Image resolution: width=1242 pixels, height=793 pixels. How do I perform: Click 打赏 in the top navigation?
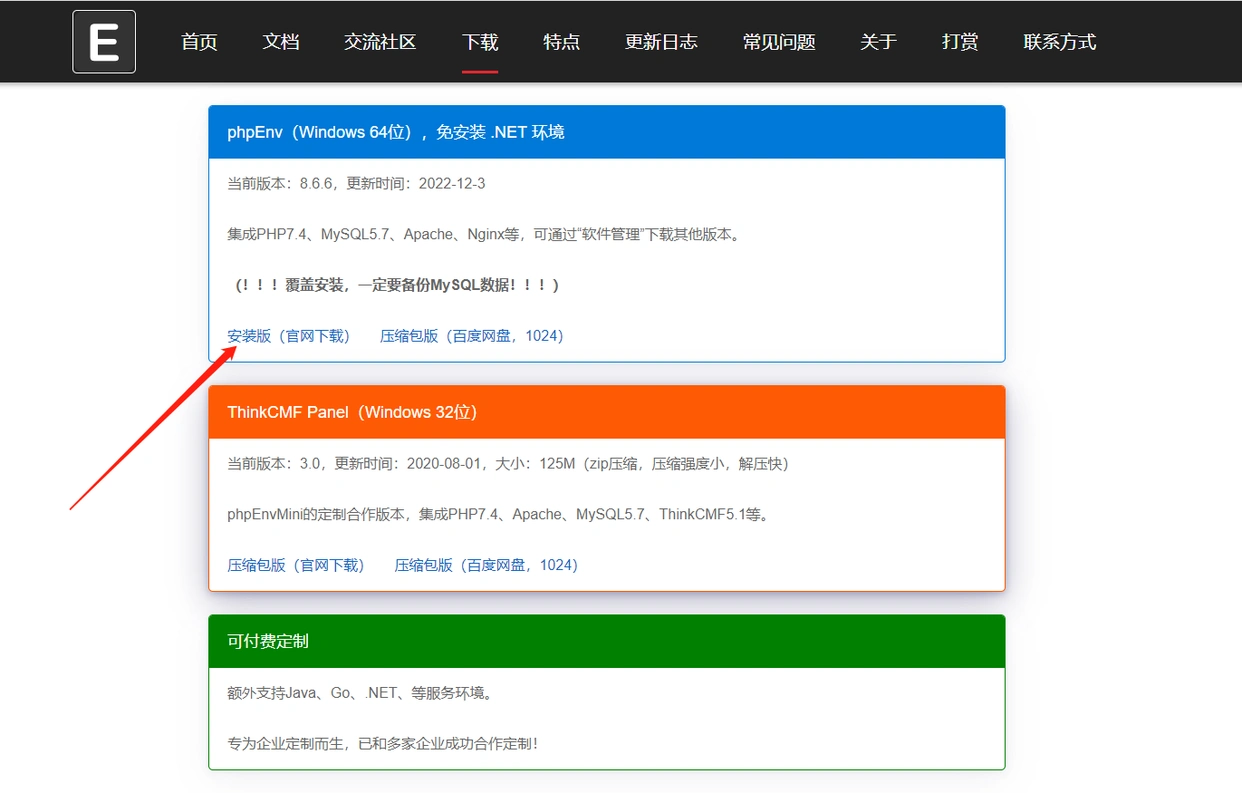click(960, 42)
